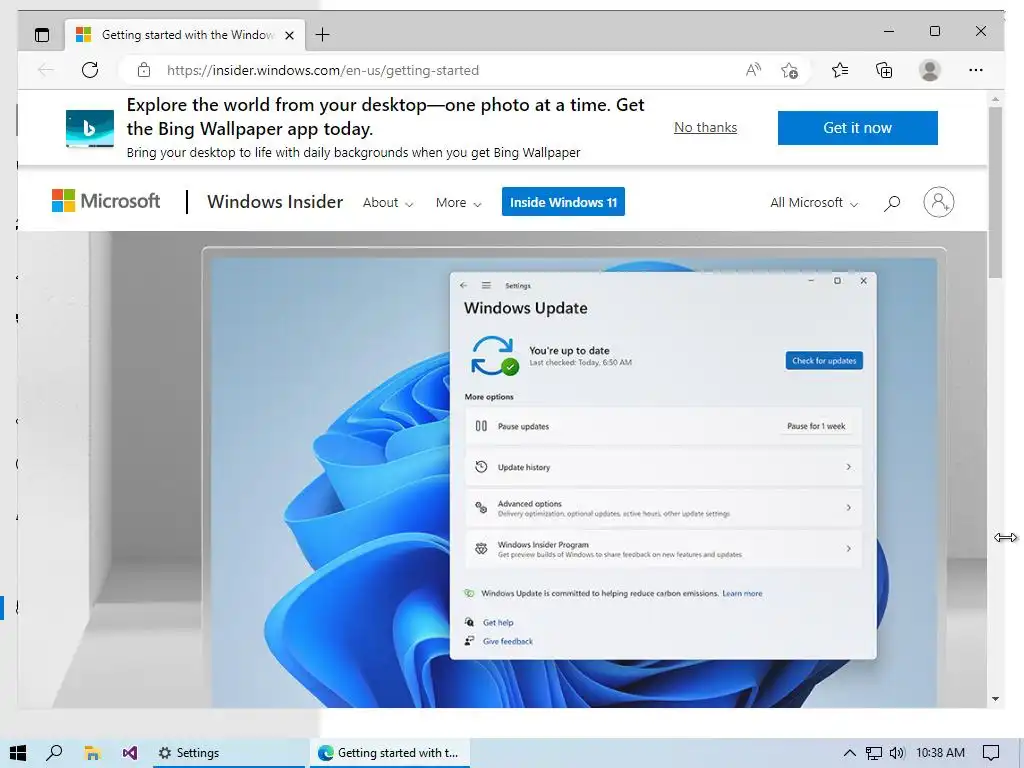Go back to the previous page
This screenshot has width=1024, height=768.
(46, 70)
